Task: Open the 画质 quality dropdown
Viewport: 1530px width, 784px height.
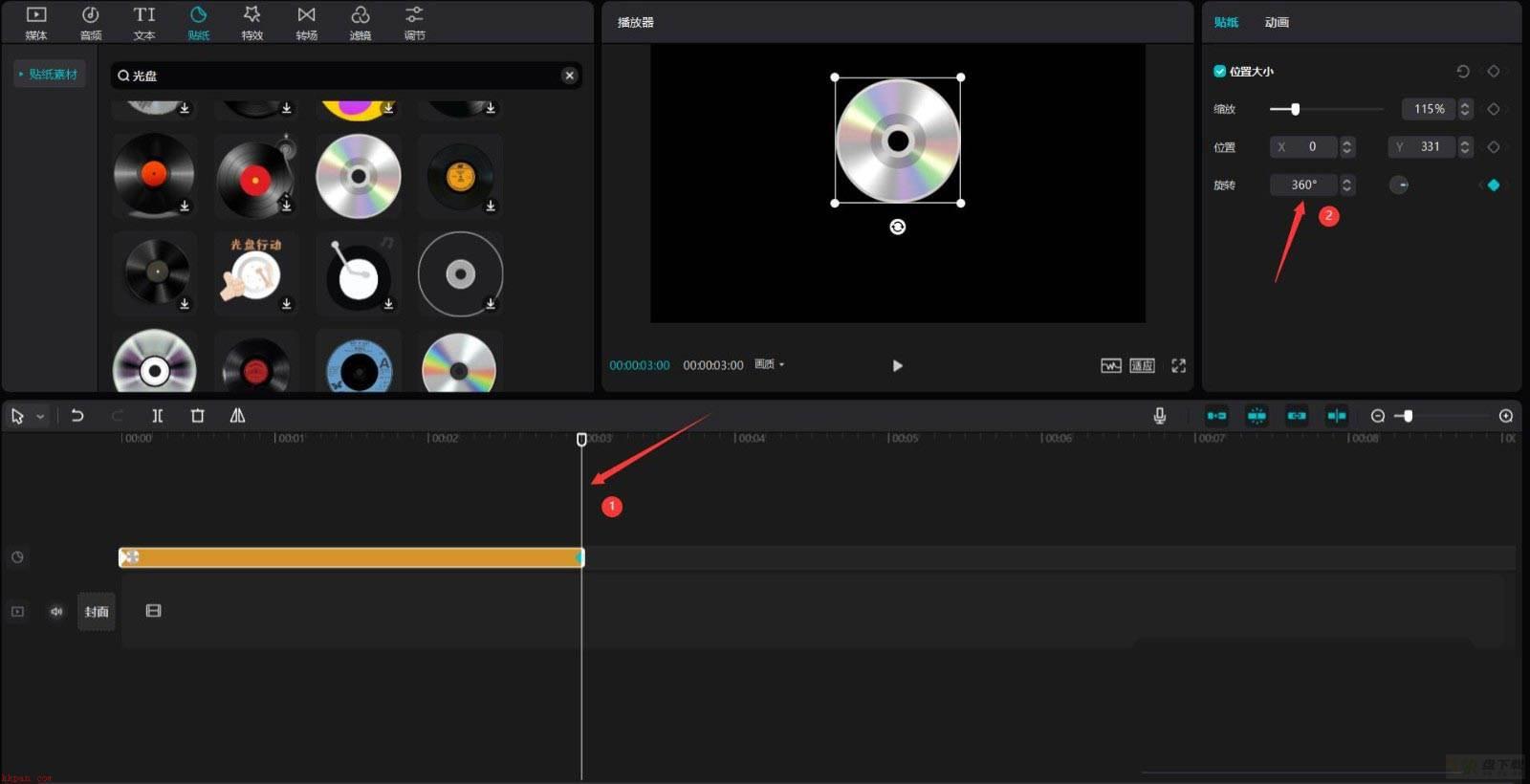Action: pos(770,364)
